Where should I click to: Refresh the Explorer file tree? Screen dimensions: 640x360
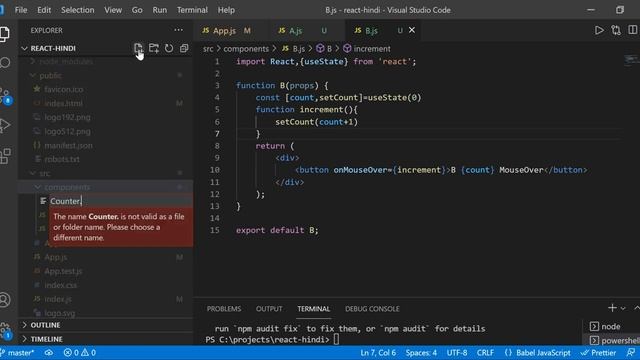[169, 48]
